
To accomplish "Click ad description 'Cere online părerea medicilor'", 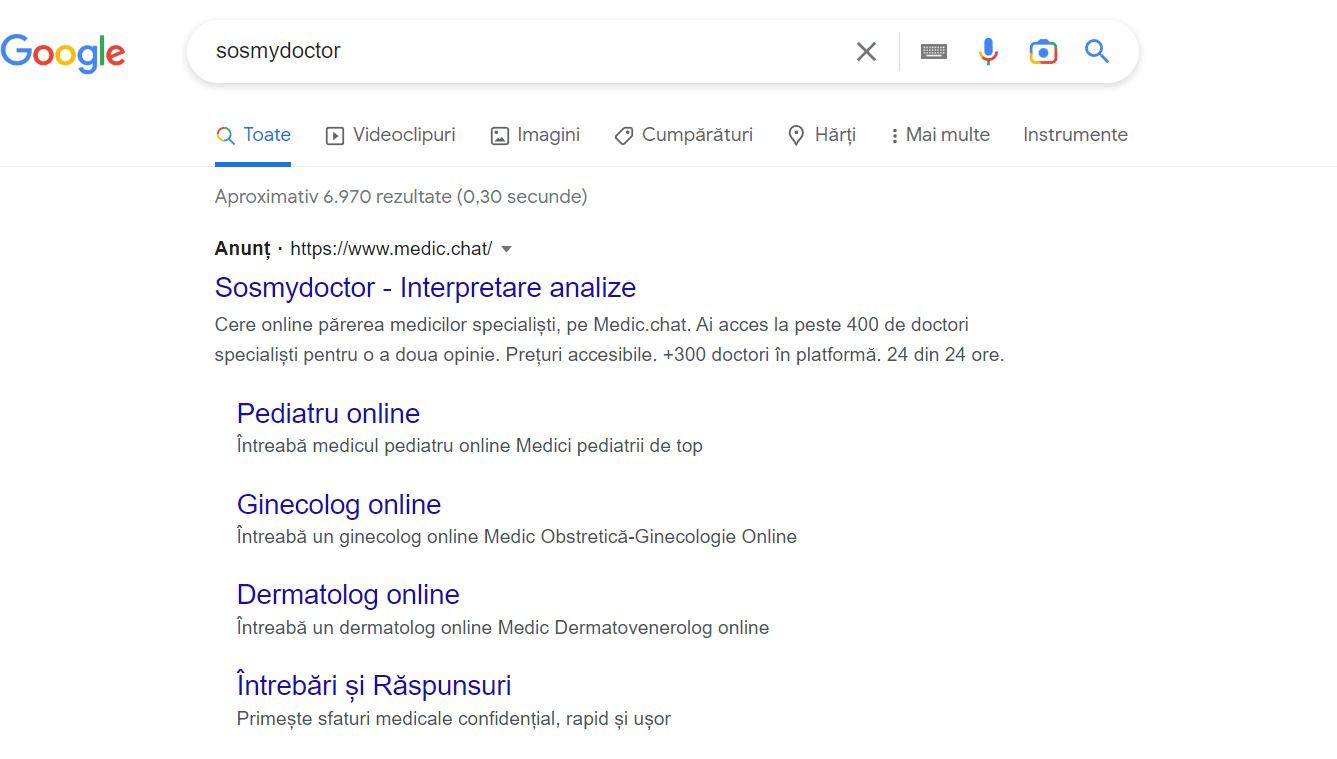I will [x=340, y=325].
